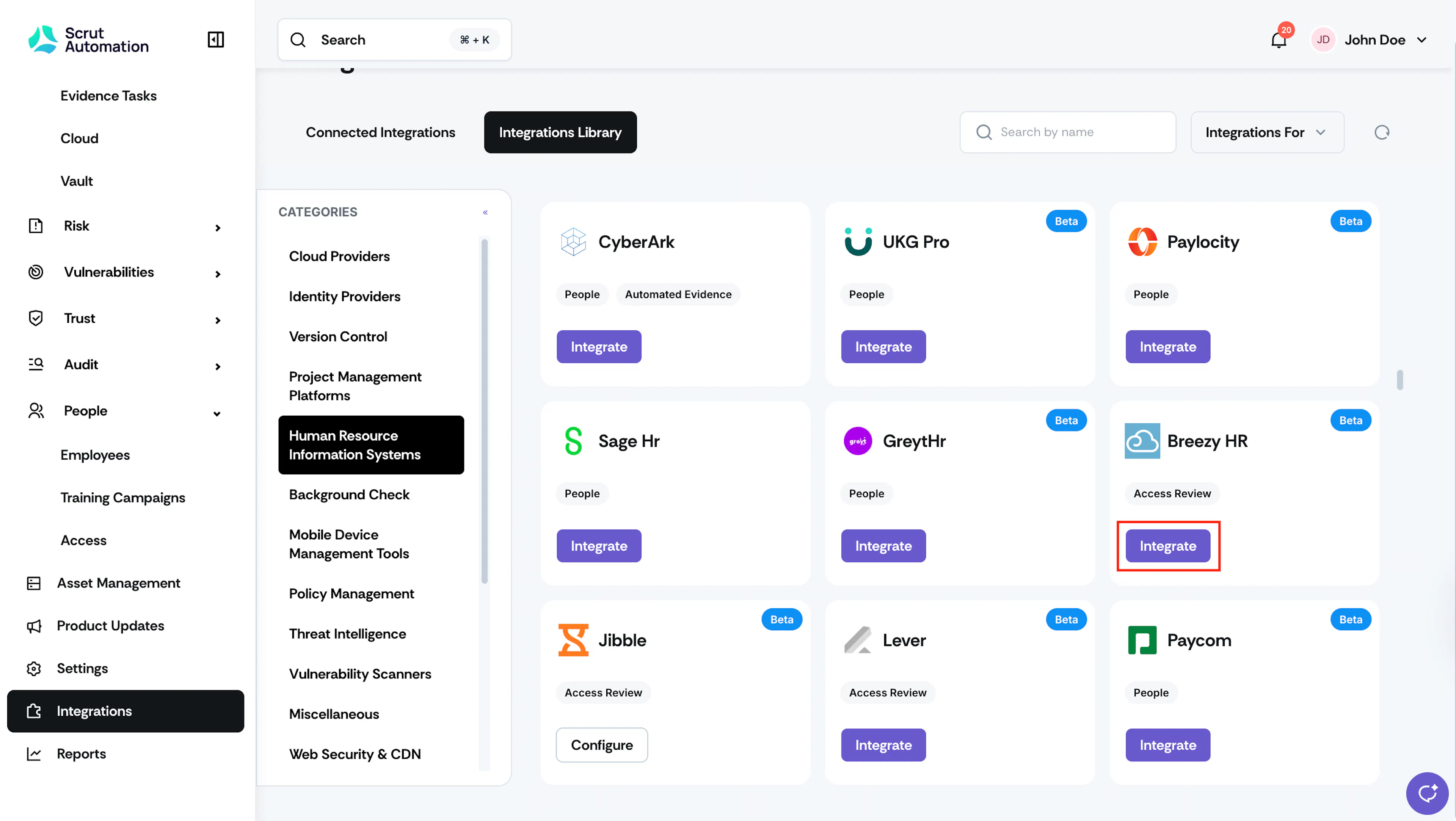Click the categories list scrollbar
This screenshot has height=821, width=1456.
[x=485, y=411]
